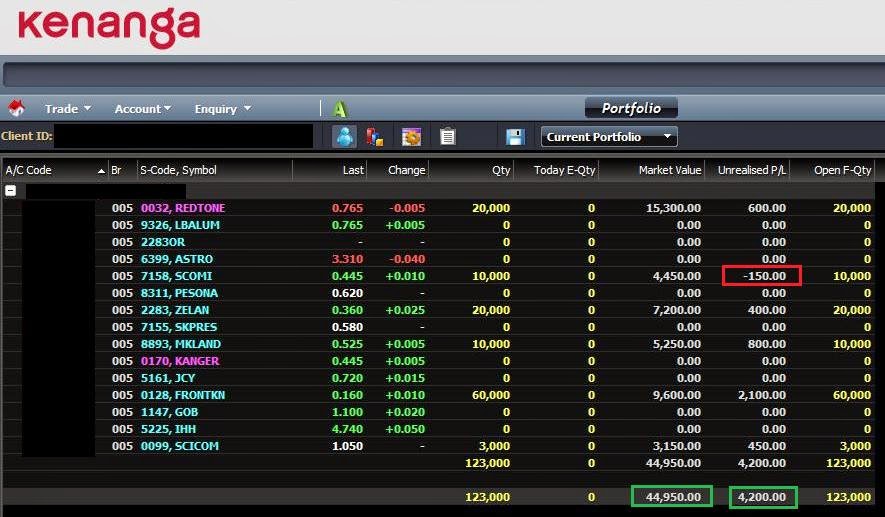The width and height of the screenshot is (885, 517).
Task: Select the 6399, ASTRO symbol
Action: point(177,258)
